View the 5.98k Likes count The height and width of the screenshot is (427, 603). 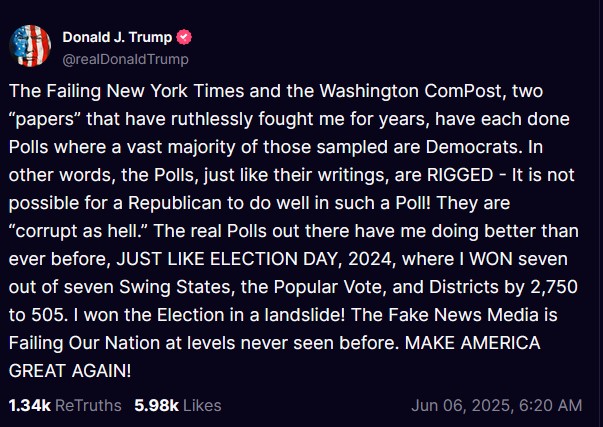[157, 405]
